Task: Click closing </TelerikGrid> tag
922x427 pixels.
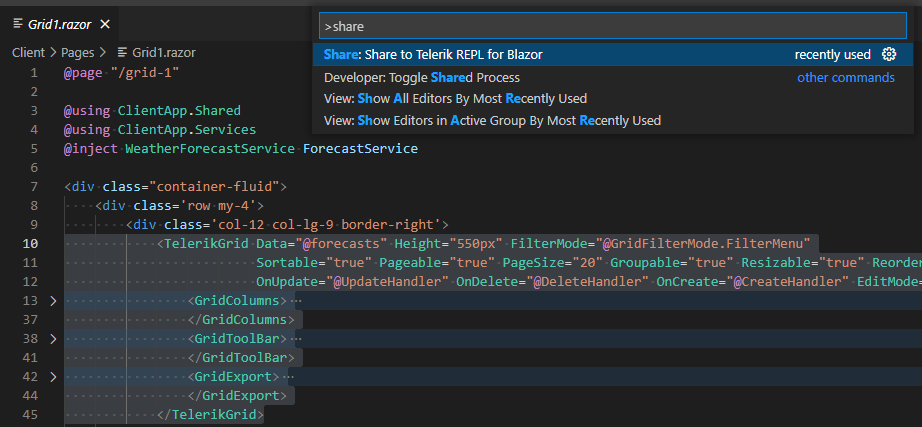Action: (x=211, y=414)
